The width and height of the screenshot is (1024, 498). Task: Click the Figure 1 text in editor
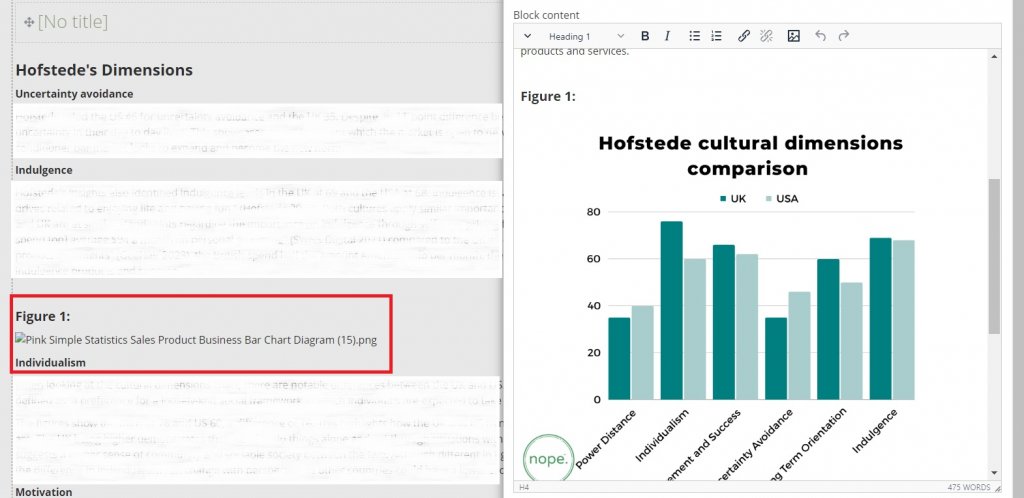pyautogui.click(x=548, y=96)
